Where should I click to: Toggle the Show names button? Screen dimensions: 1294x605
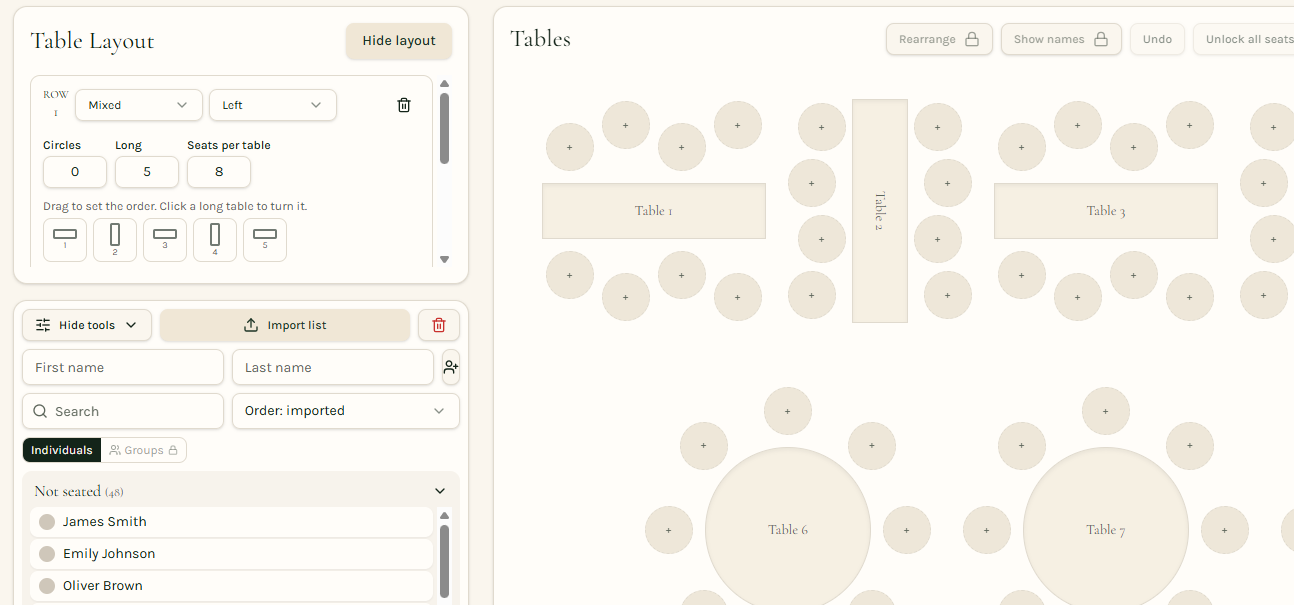point(1061,39)
